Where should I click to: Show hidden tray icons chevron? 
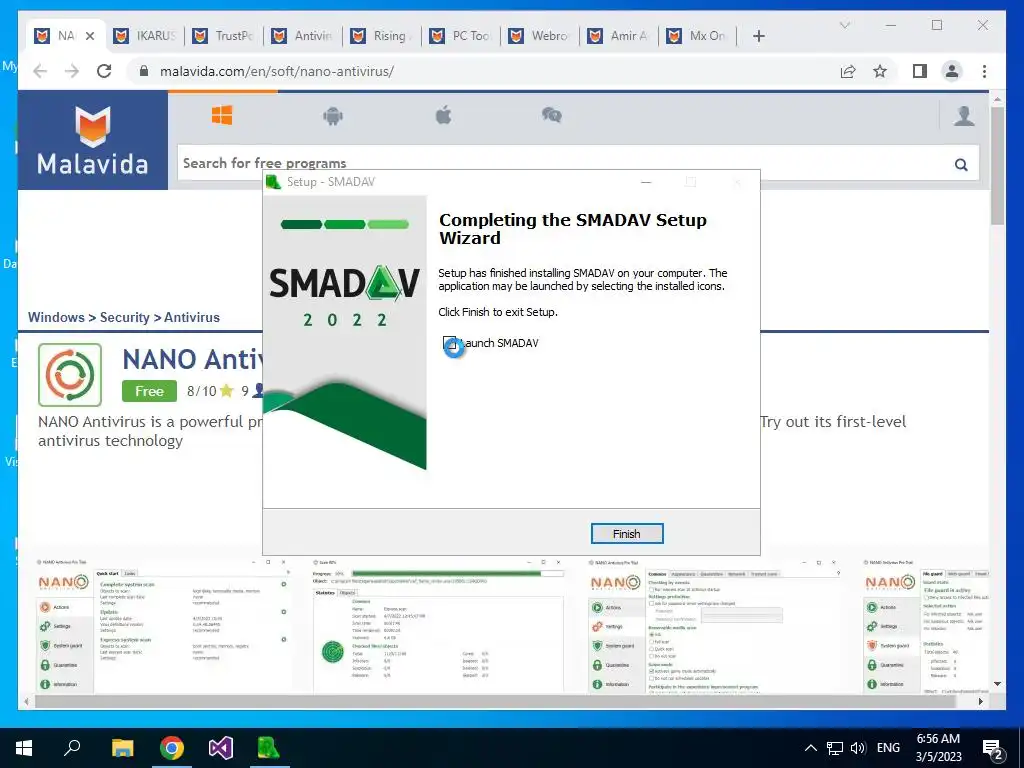click(810, 748)
